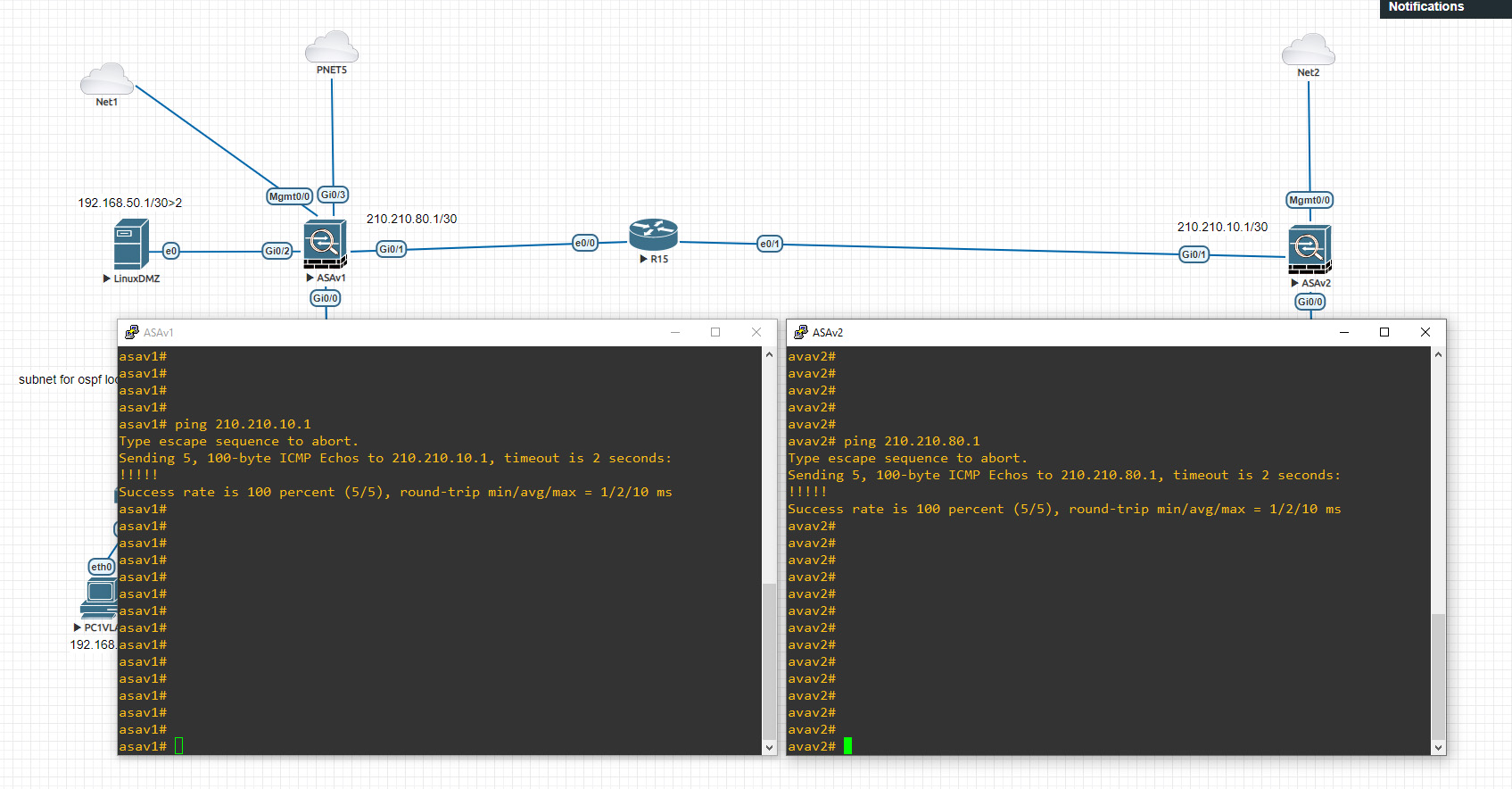Click the 210.210.80.1/30 subnet text

411,219
